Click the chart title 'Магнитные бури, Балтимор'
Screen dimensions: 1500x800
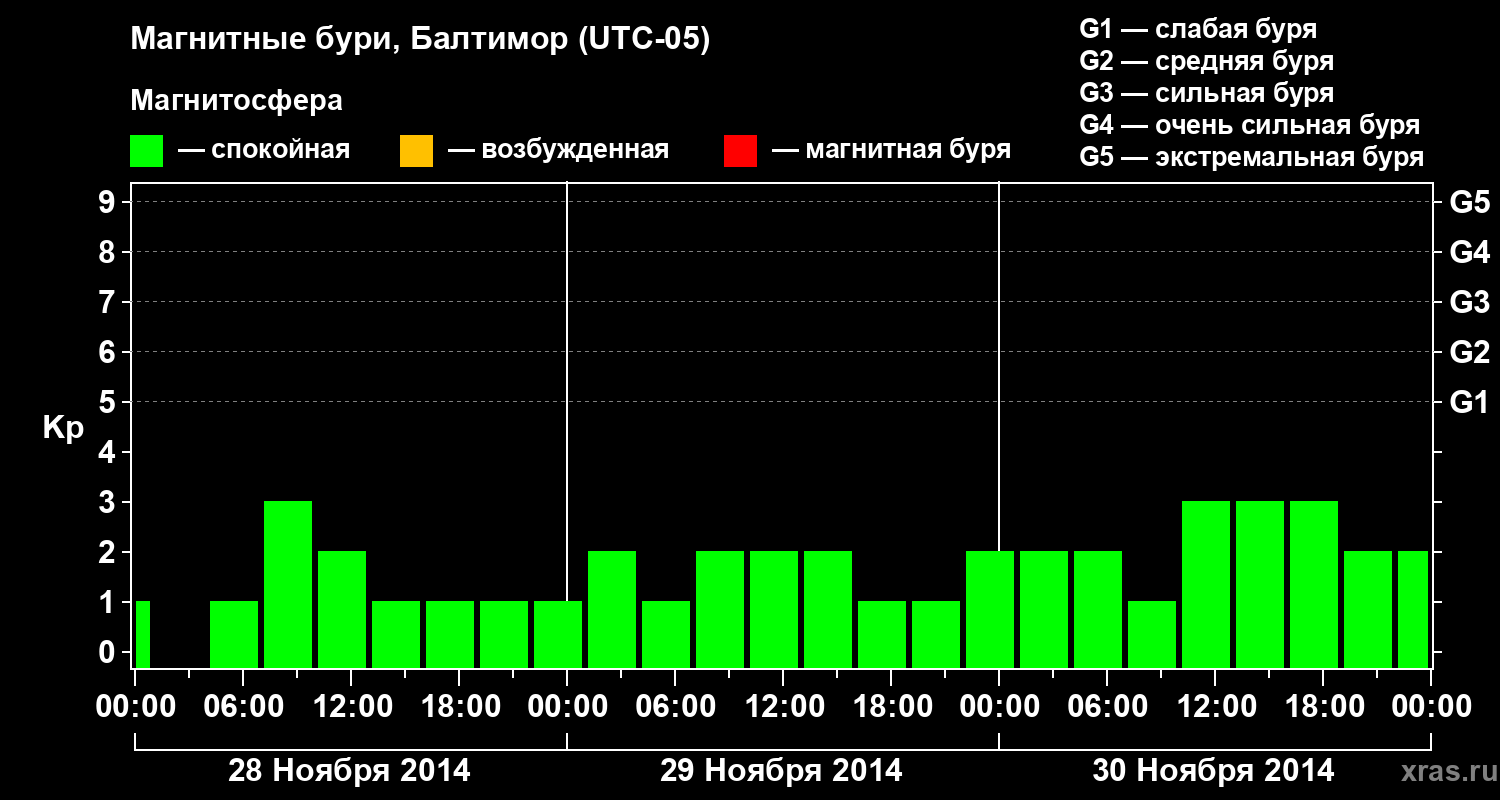(350, 41)
